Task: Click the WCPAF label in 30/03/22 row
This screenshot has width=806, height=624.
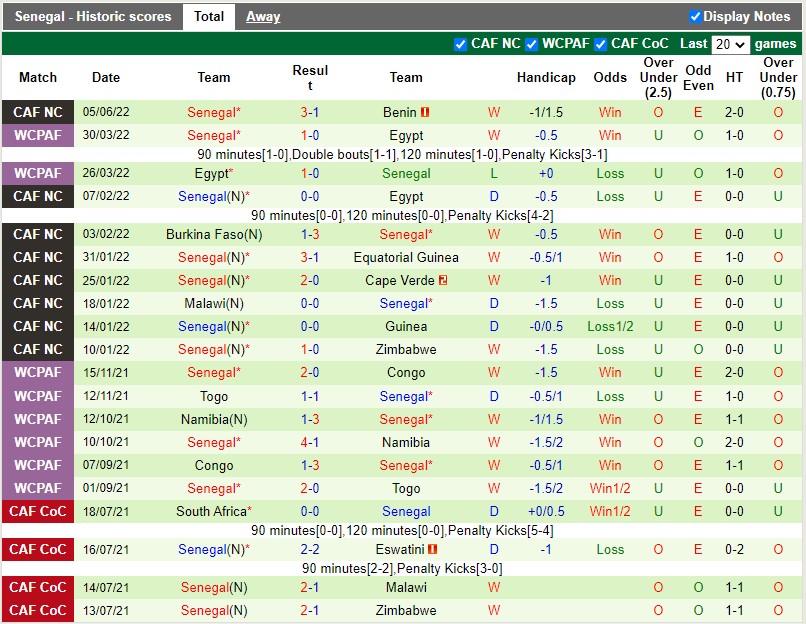Action: [x=38, y=135]
